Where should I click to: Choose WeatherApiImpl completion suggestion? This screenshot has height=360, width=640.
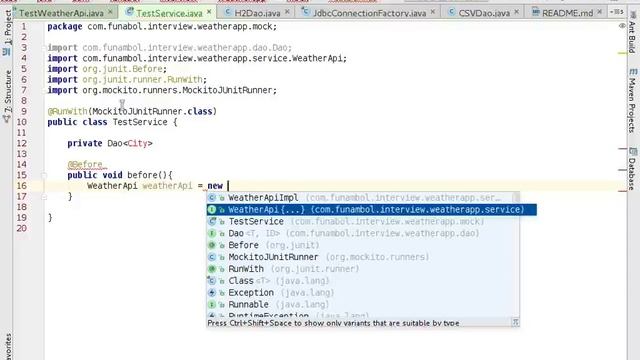click(x=360, y=198)
